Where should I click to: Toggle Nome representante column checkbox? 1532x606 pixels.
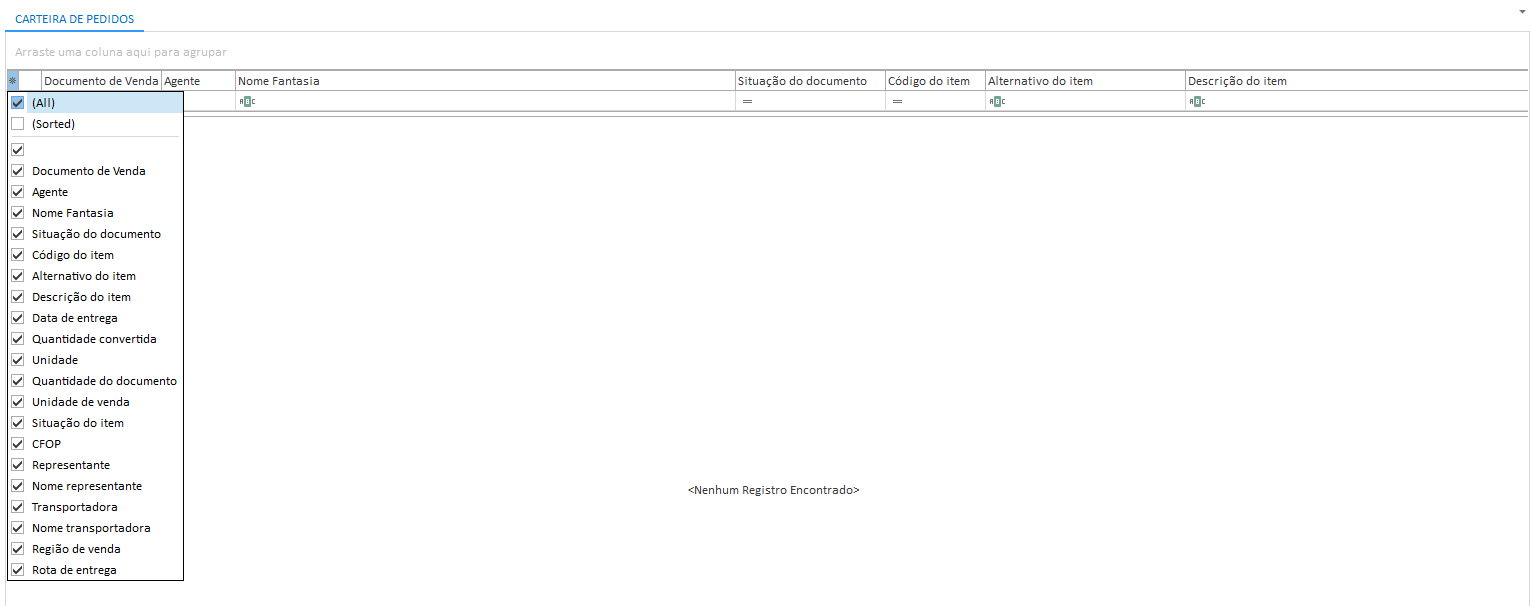(17, 486)
